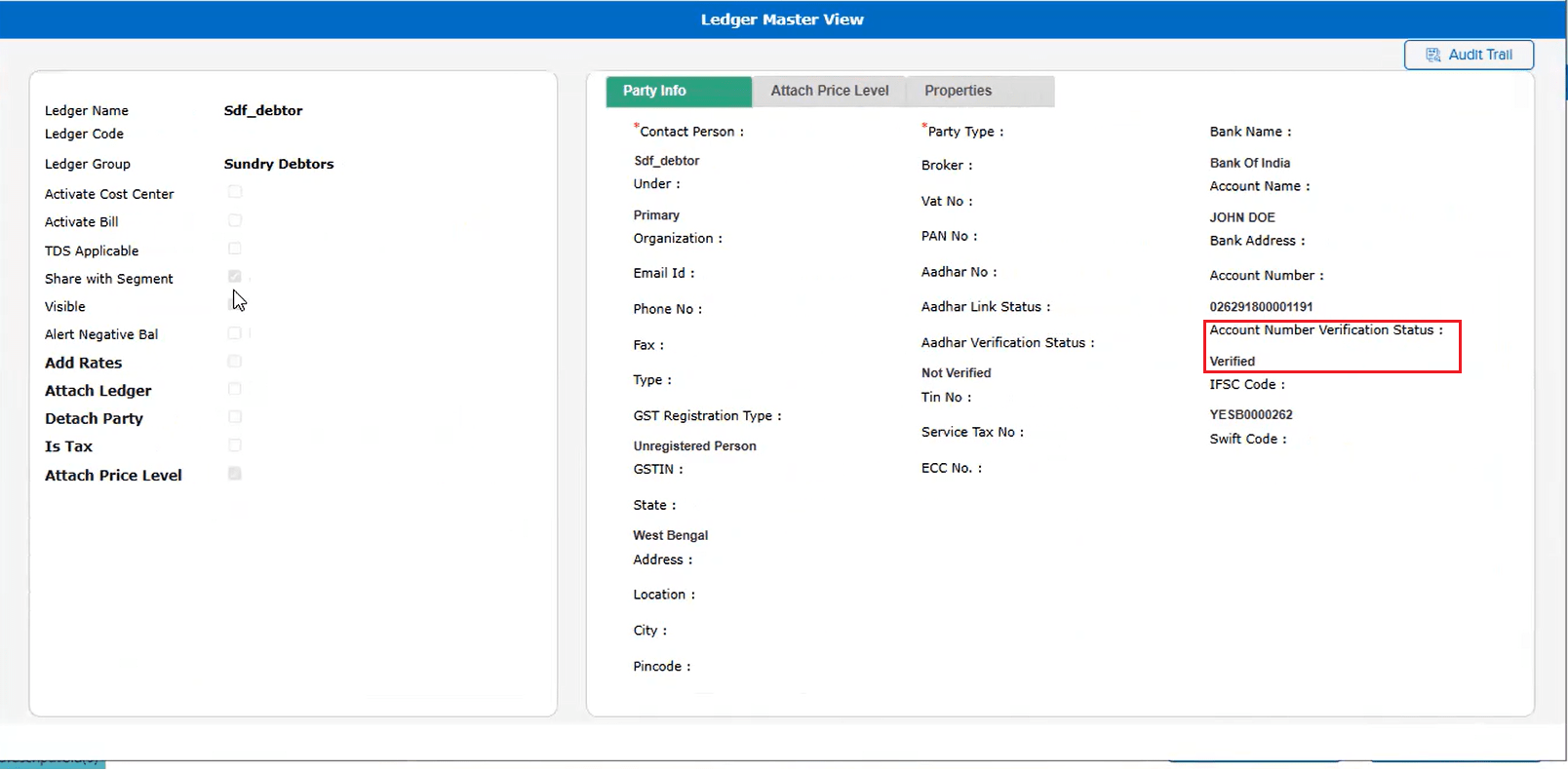Click the Verified status under Account Number Verification
This screenshot has width=1568, height=772.
tap(1233, 361)
